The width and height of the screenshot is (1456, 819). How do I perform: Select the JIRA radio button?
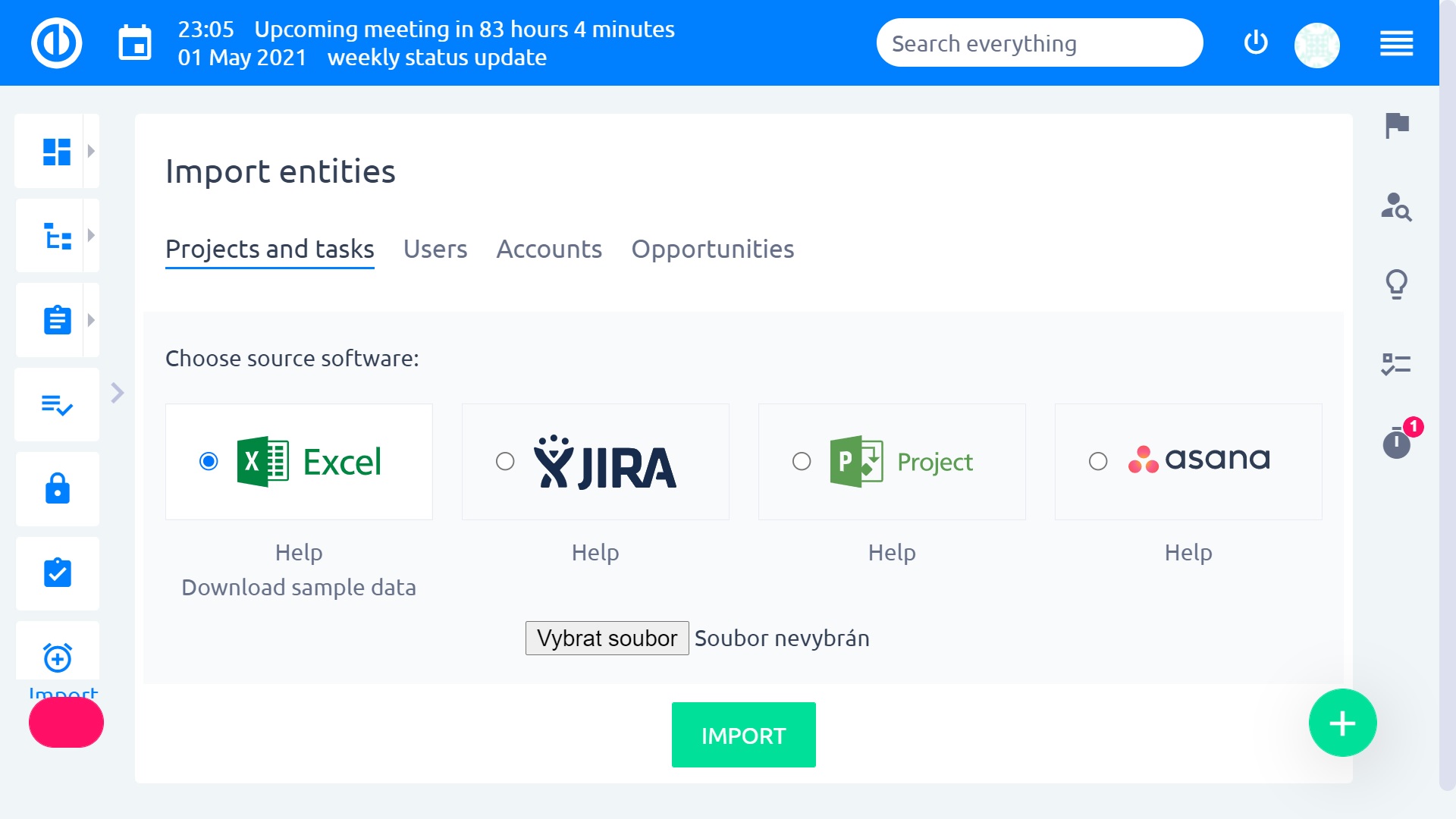[x=505, y=461]
